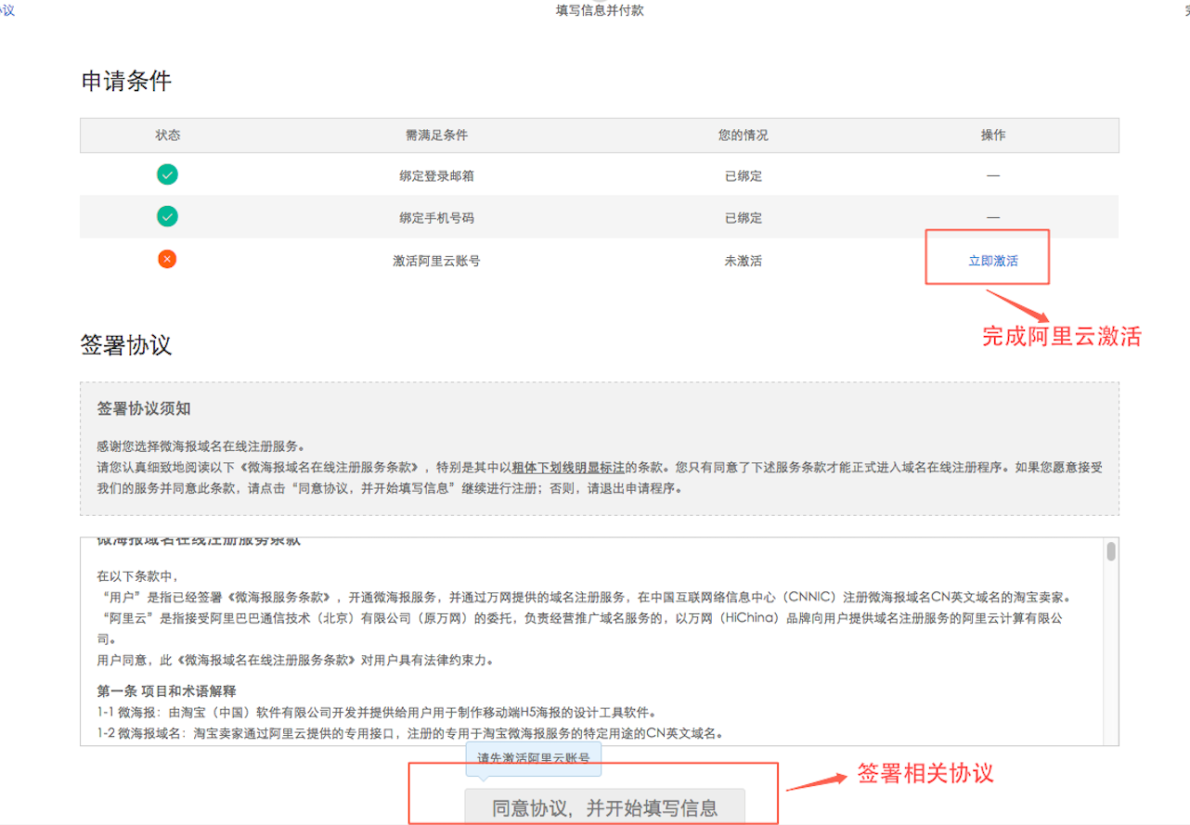Click the dash in the 绑定手机号码 operation column

992,216
